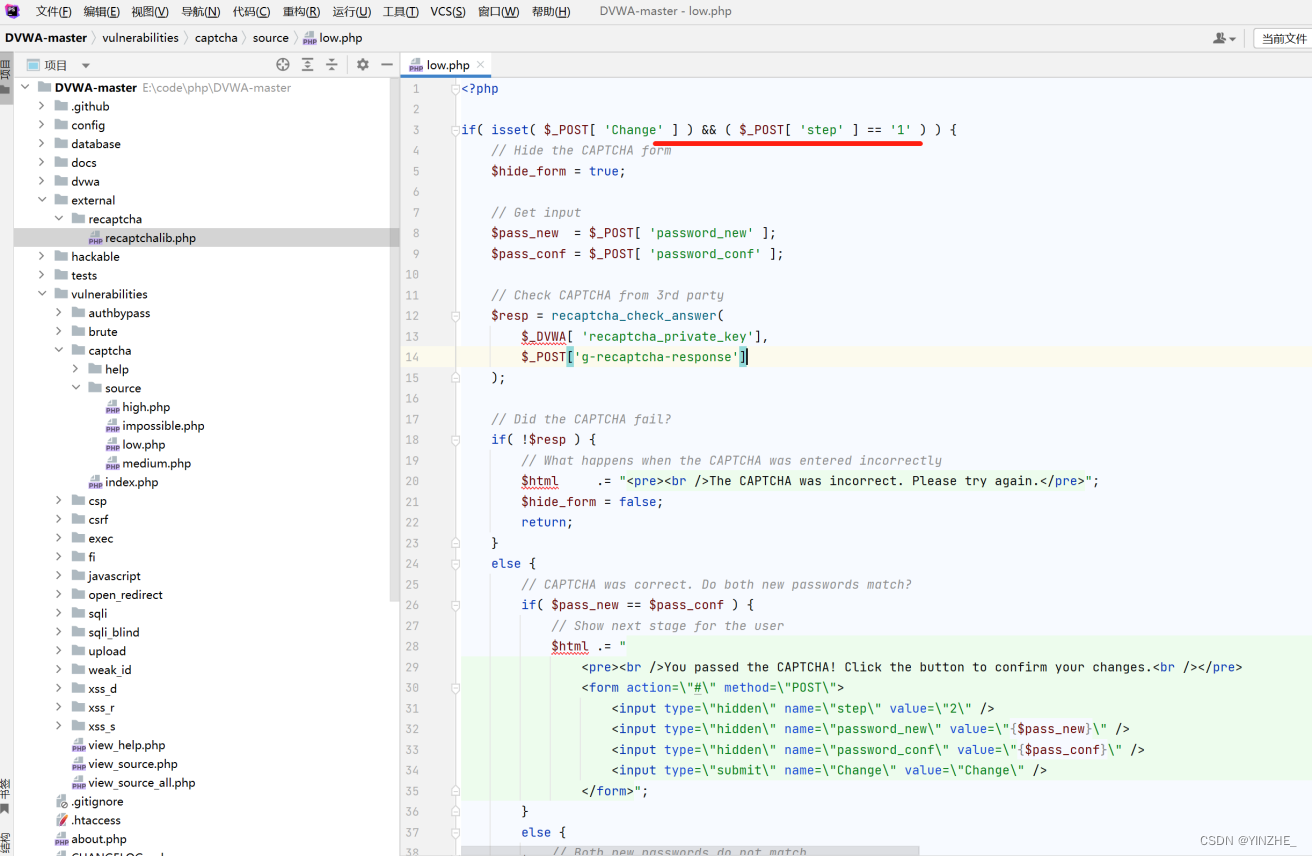Open the 运行(U) menu
This screenshot has width=1312, height=856.
coord(351,11)
